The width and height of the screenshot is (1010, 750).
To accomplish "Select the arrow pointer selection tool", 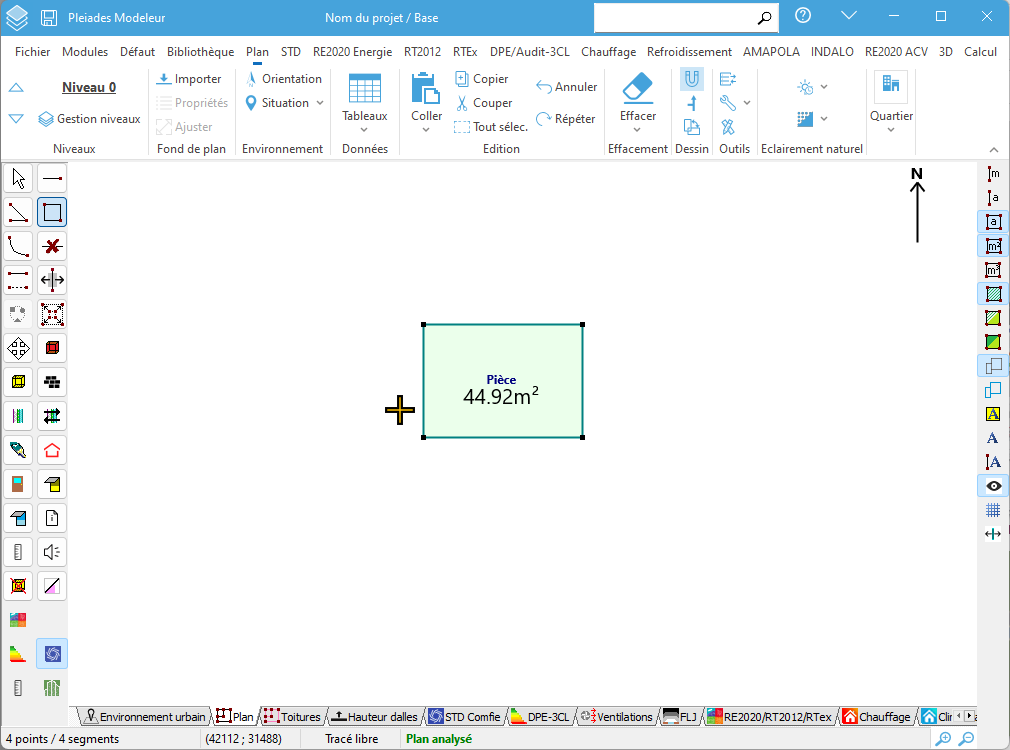I will tap(18, 178).
